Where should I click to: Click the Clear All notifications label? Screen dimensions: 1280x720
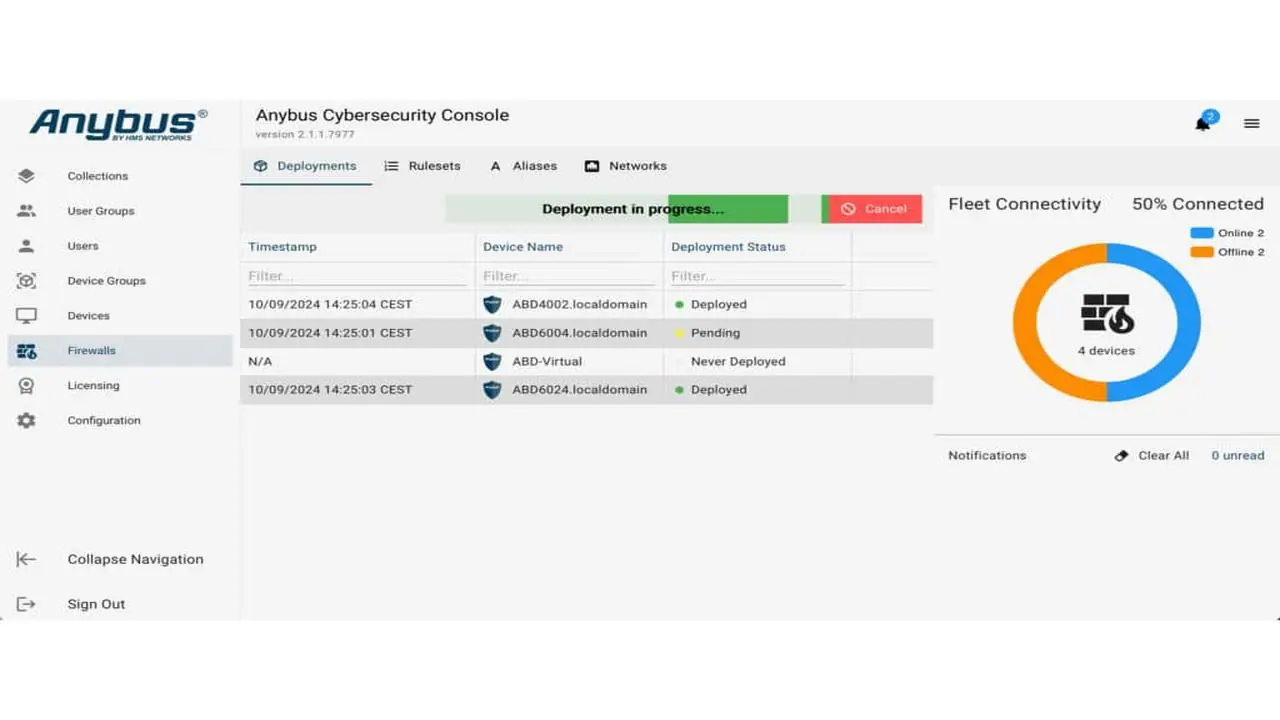pyautogui.click(x=1164, y=455)
